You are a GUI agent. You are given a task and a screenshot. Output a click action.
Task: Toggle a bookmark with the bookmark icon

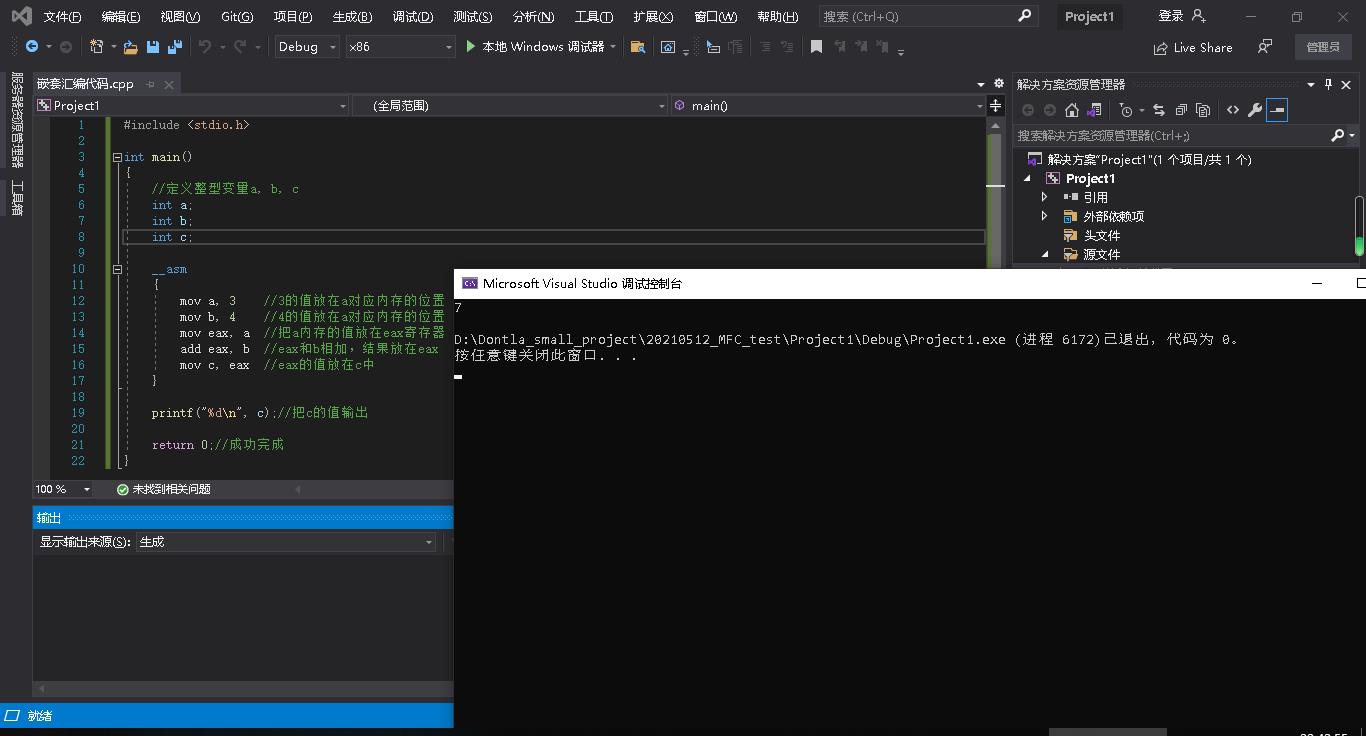[816, 47]
